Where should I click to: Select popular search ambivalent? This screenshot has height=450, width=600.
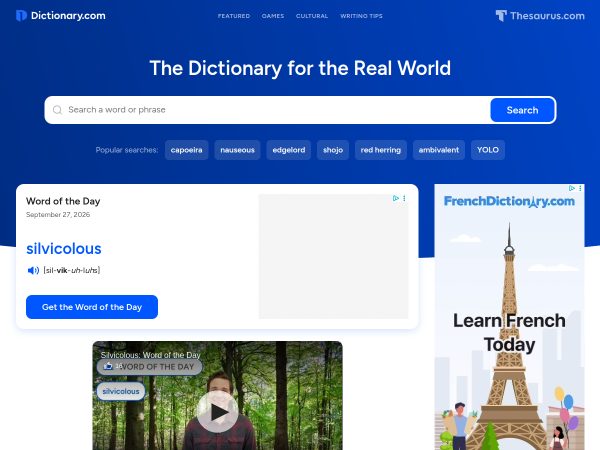click(439, 150)
